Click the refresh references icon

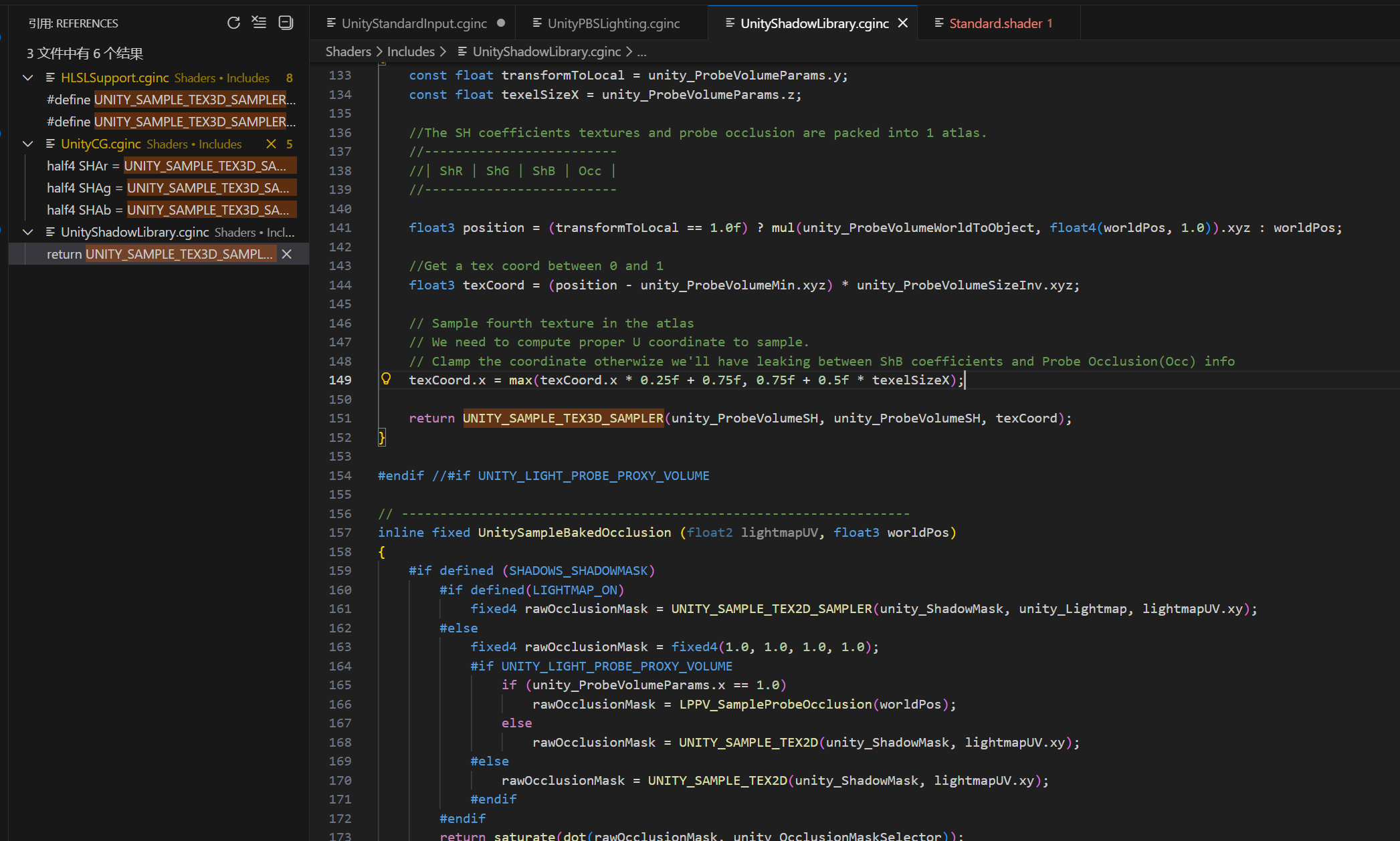[233, 23]
